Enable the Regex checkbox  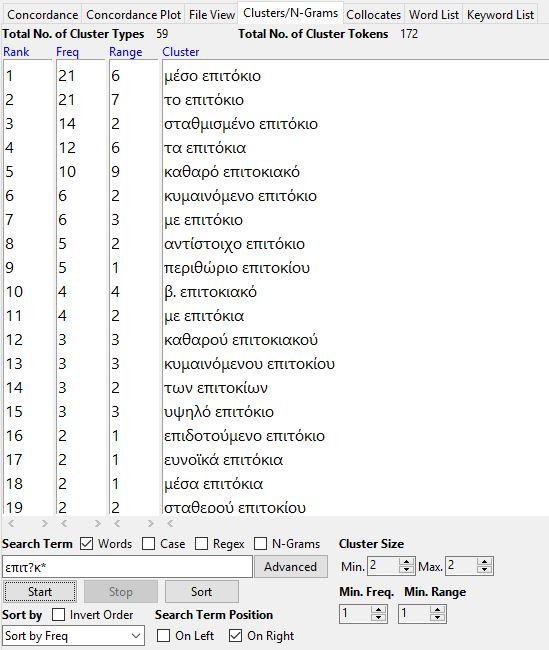pyautogui.click(x=201, y=543)
